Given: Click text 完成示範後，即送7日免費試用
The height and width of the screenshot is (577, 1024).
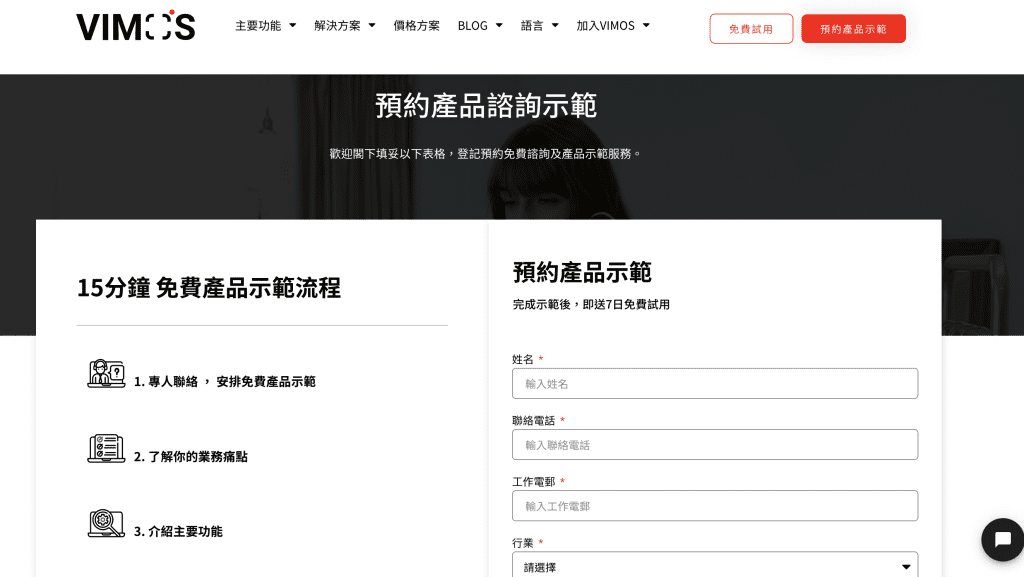Looking at the screenshot, I should point(591,304).
